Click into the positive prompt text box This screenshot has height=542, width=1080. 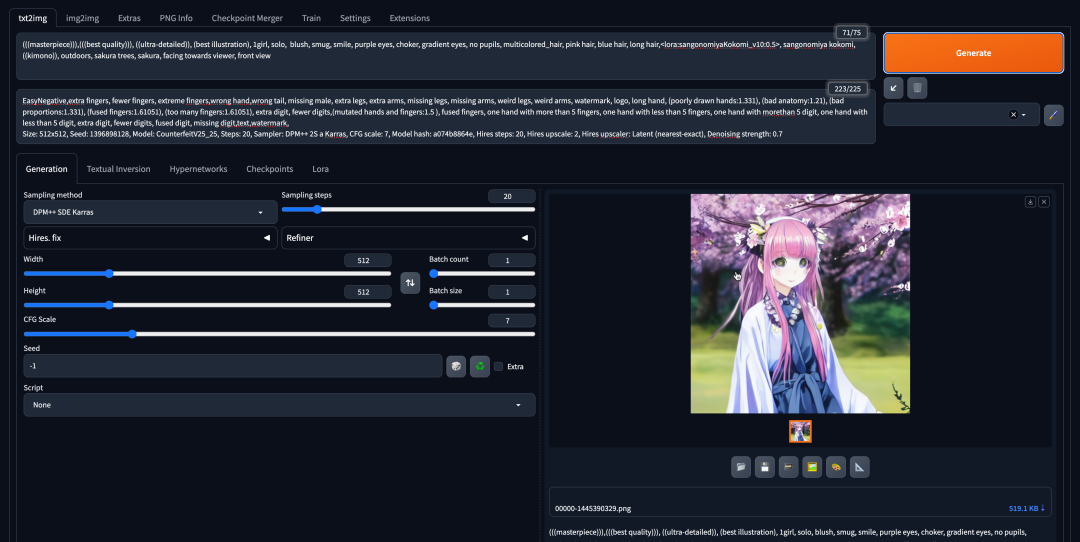click(446, 56)
